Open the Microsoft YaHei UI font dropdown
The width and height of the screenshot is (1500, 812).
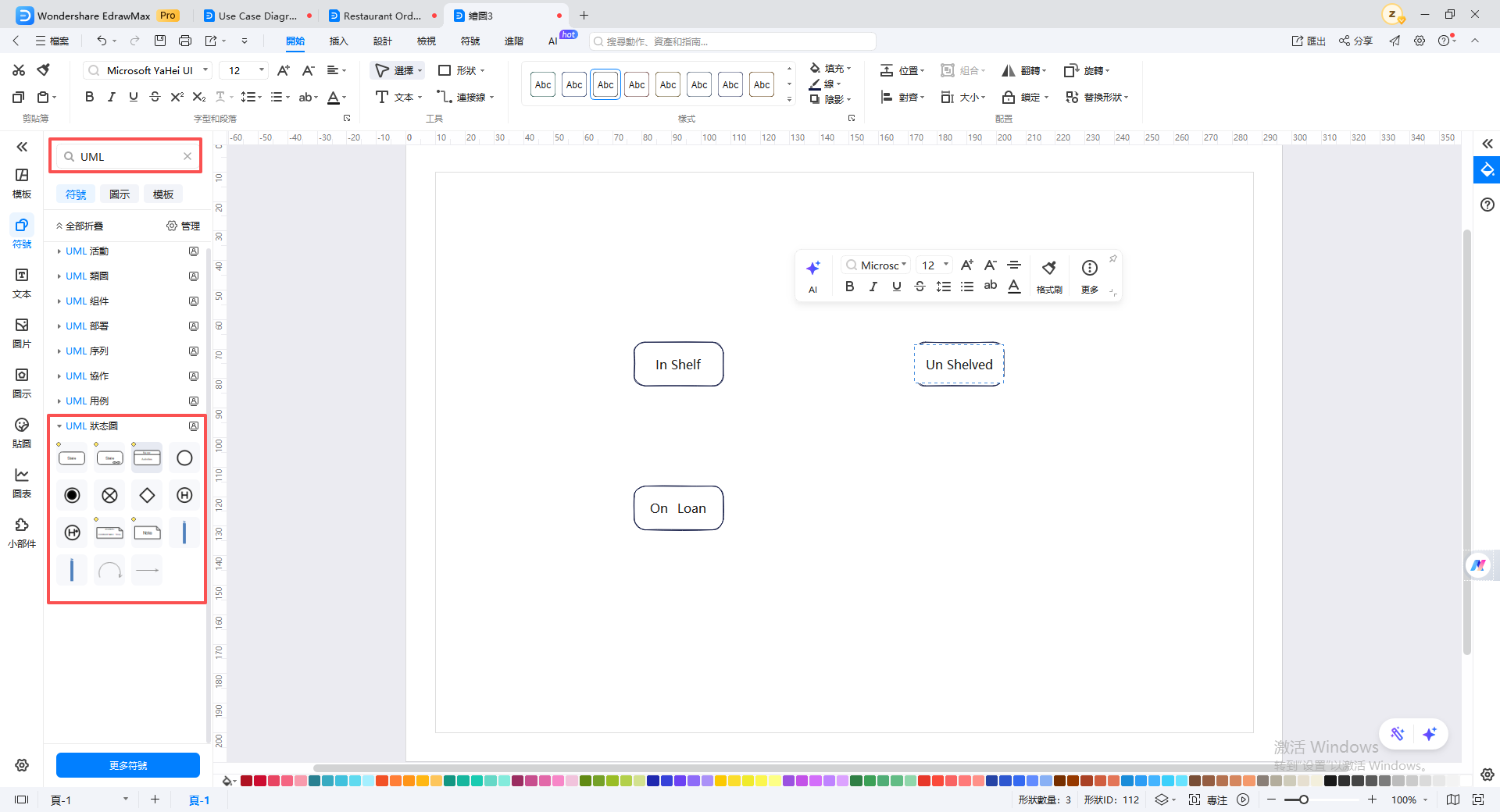tap(148, 70)
